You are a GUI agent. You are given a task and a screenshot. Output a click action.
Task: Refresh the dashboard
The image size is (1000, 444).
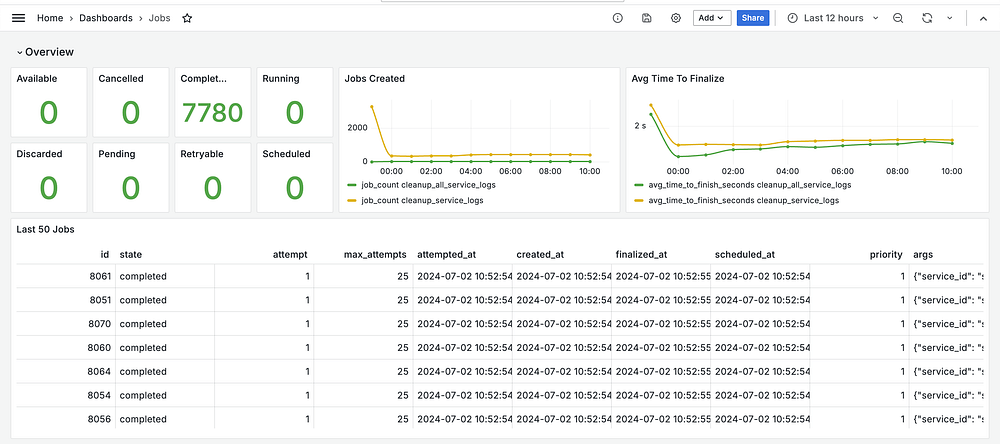[927, 18]
